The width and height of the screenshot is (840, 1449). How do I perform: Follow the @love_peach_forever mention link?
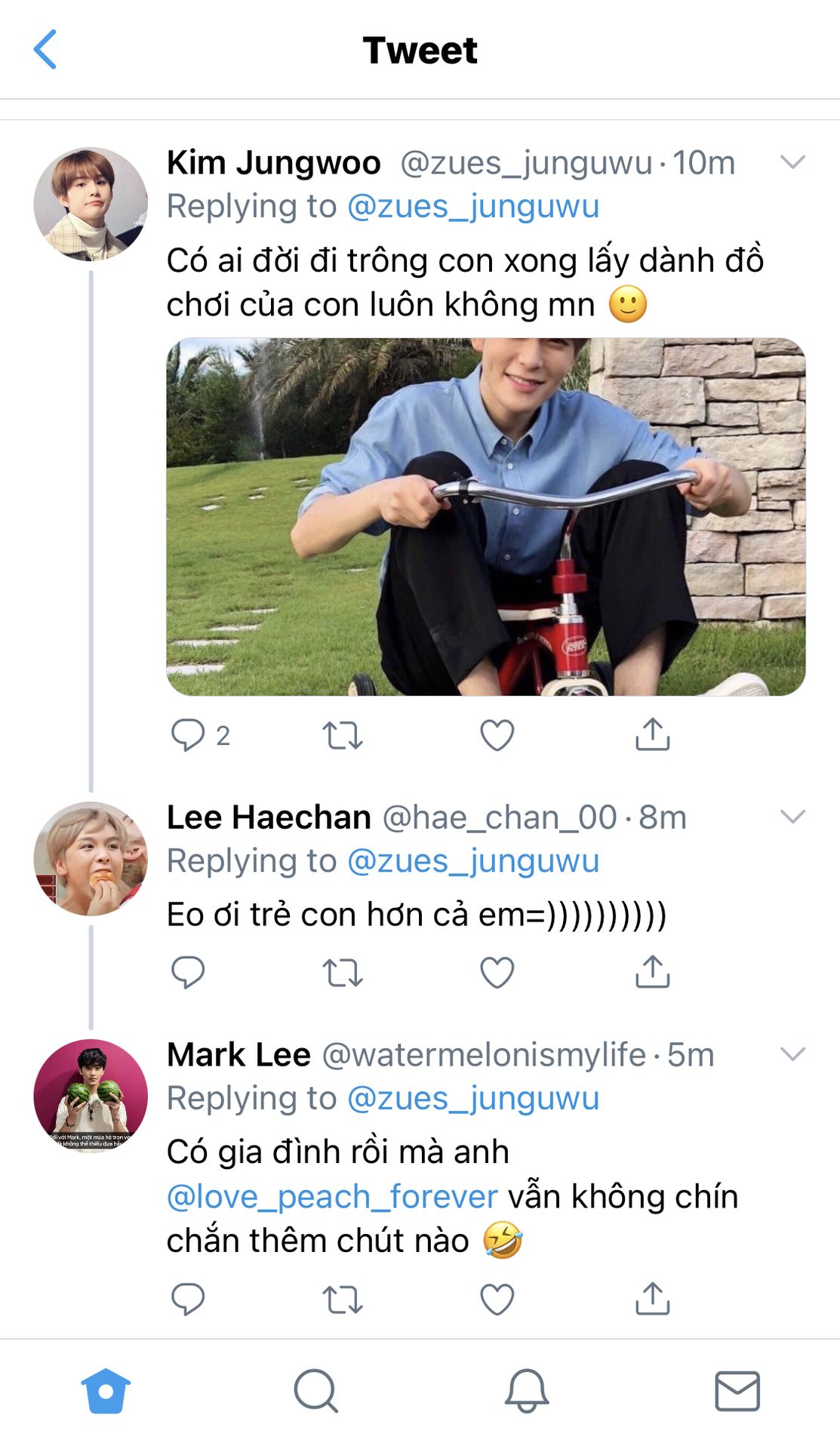(x=332, y=1197)
